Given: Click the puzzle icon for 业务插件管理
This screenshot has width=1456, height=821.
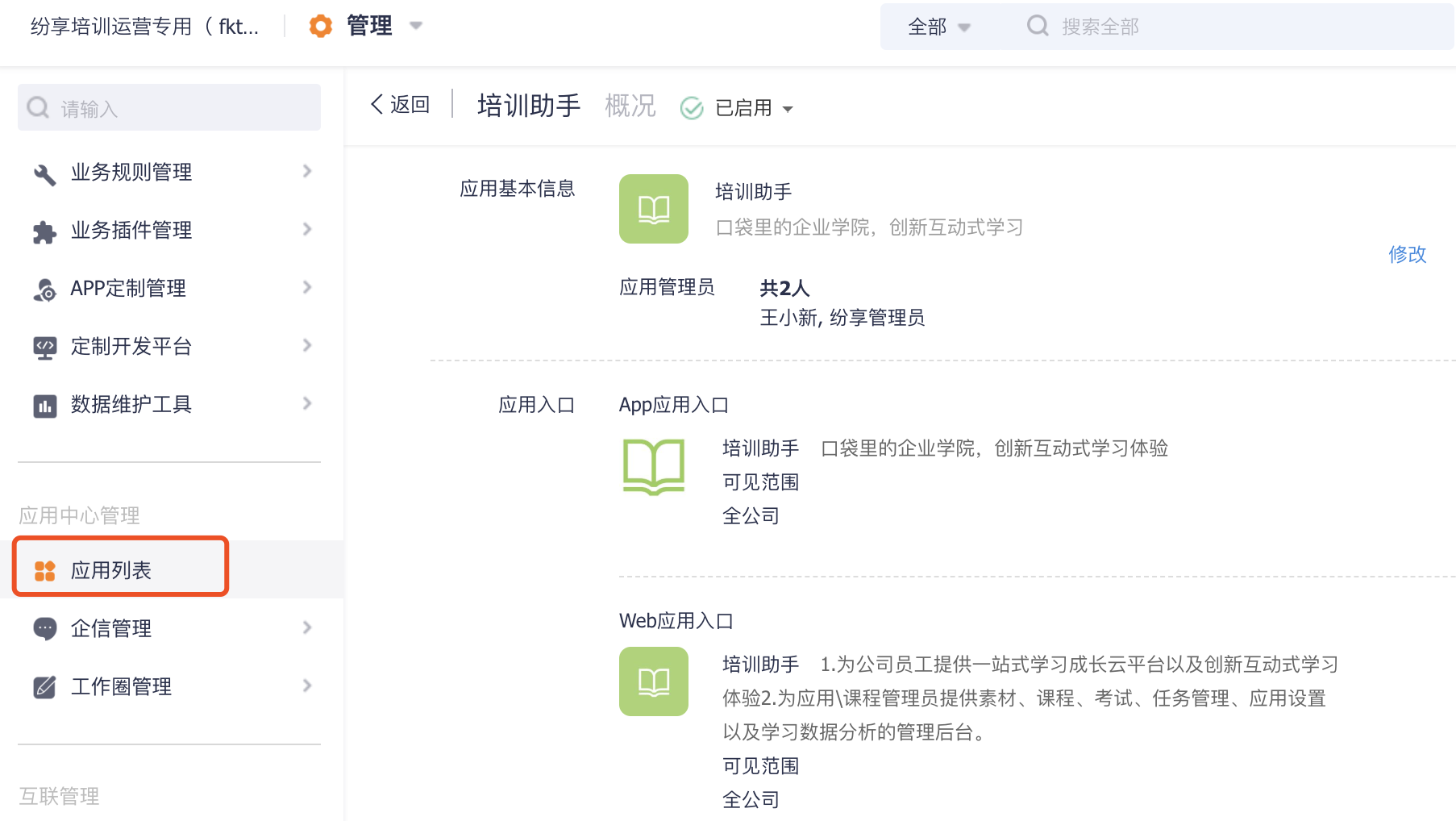Looking at the screenshot, I should tap(44, 231).
